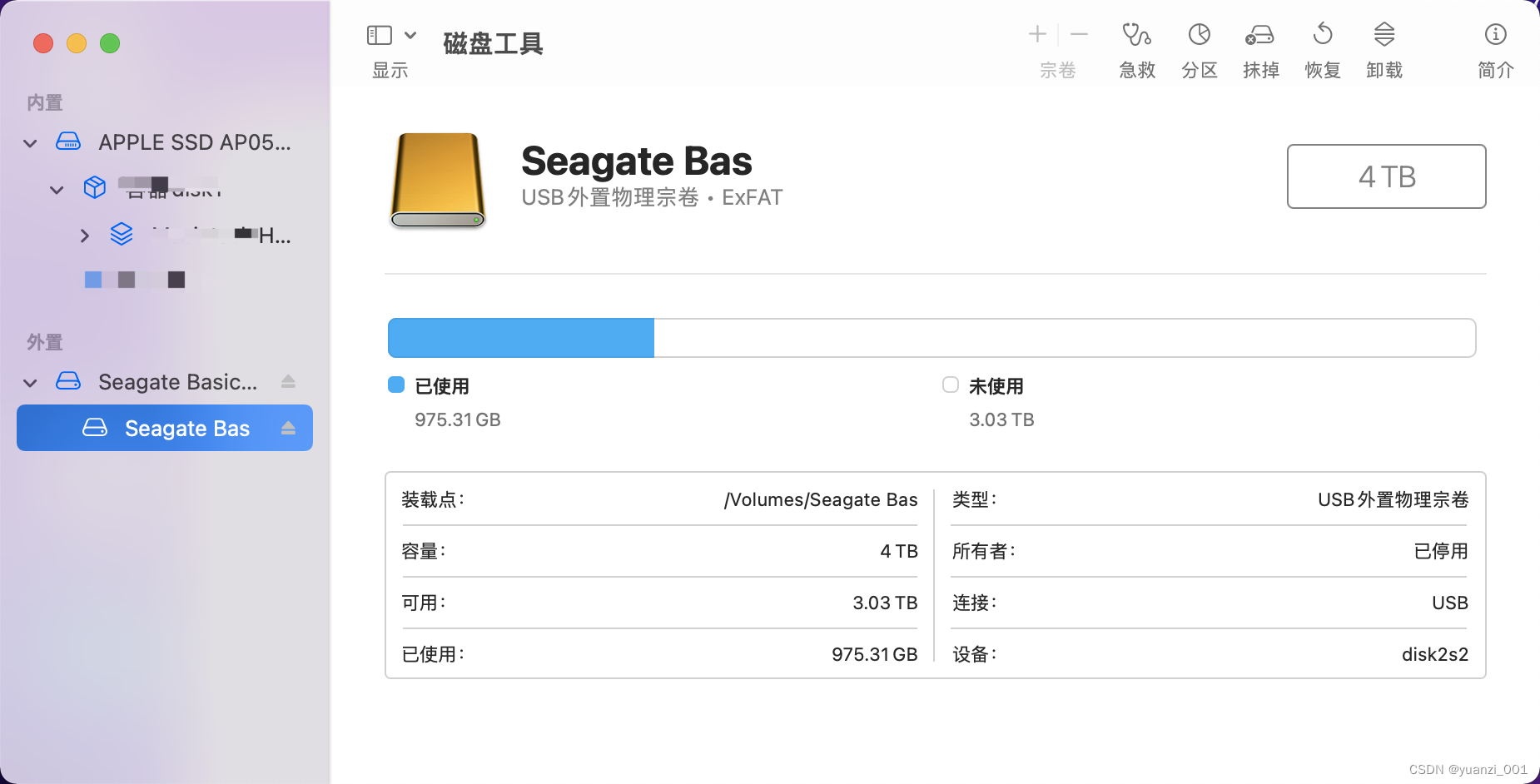Click the blue 已使用 legend swatch
Image resolution: width=1540 pixels, height=784 pixels.
point(396,385)
